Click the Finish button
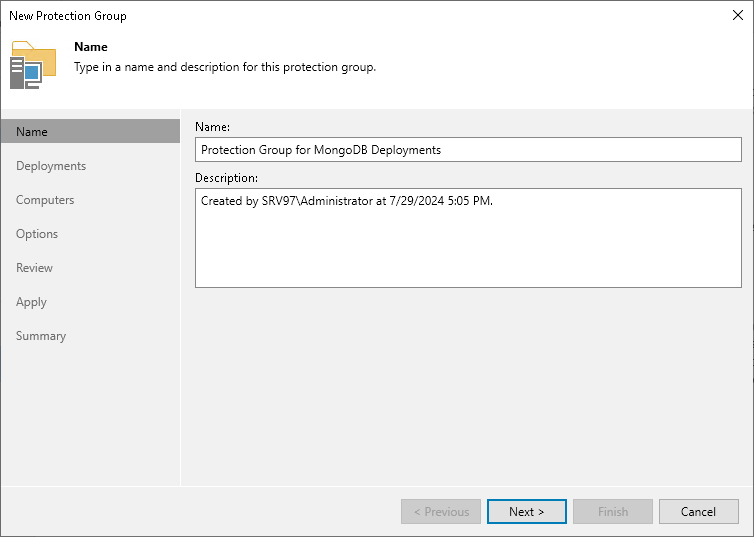754x537 pixels. point(613,512)
